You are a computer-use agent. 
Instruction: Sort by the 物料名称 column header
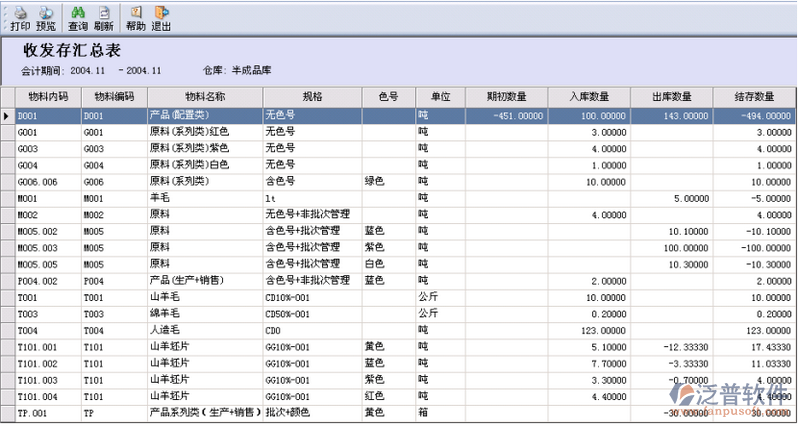pos(205,98)
